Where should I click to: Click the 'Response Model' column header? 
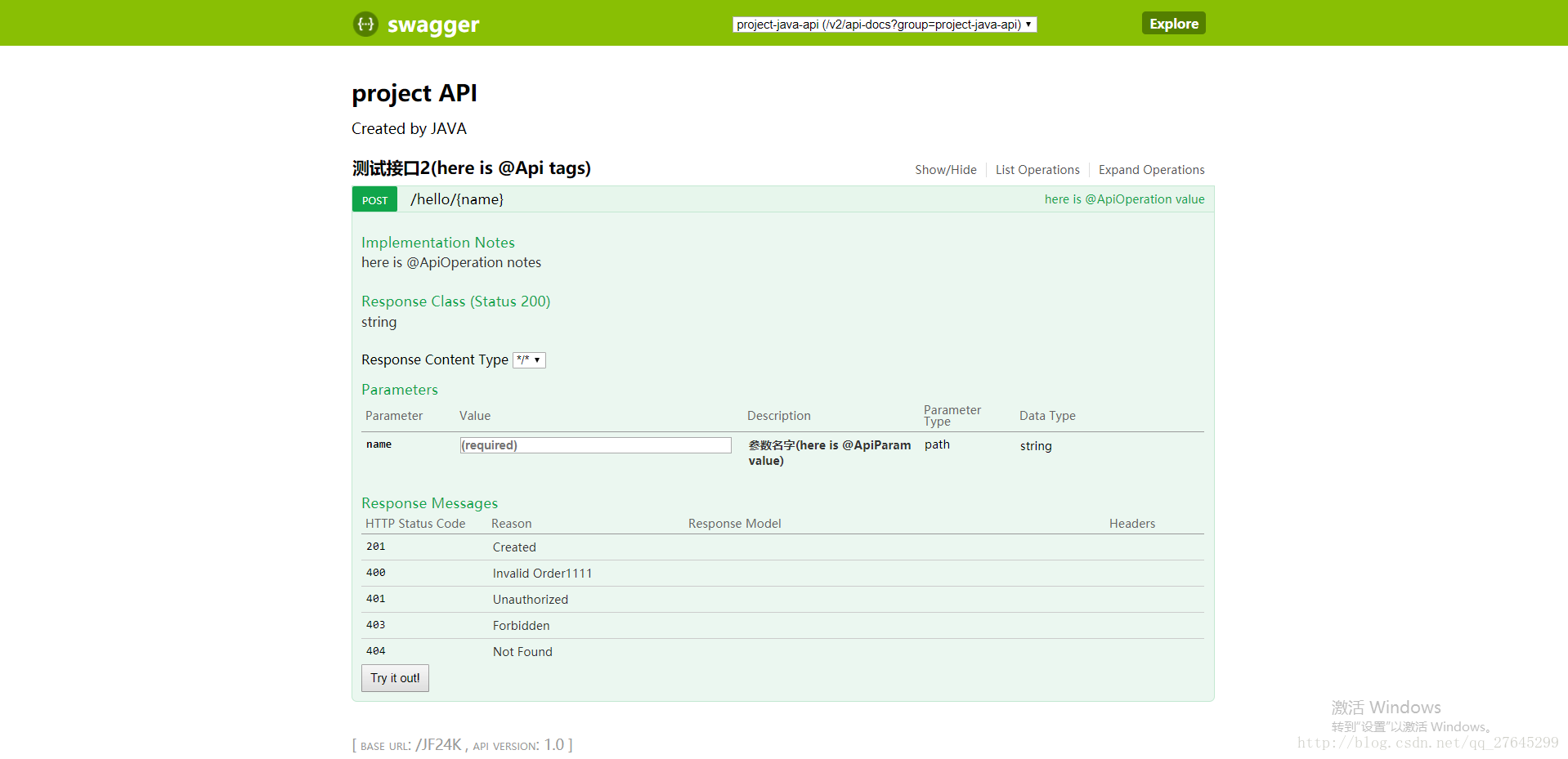(734, 524)
